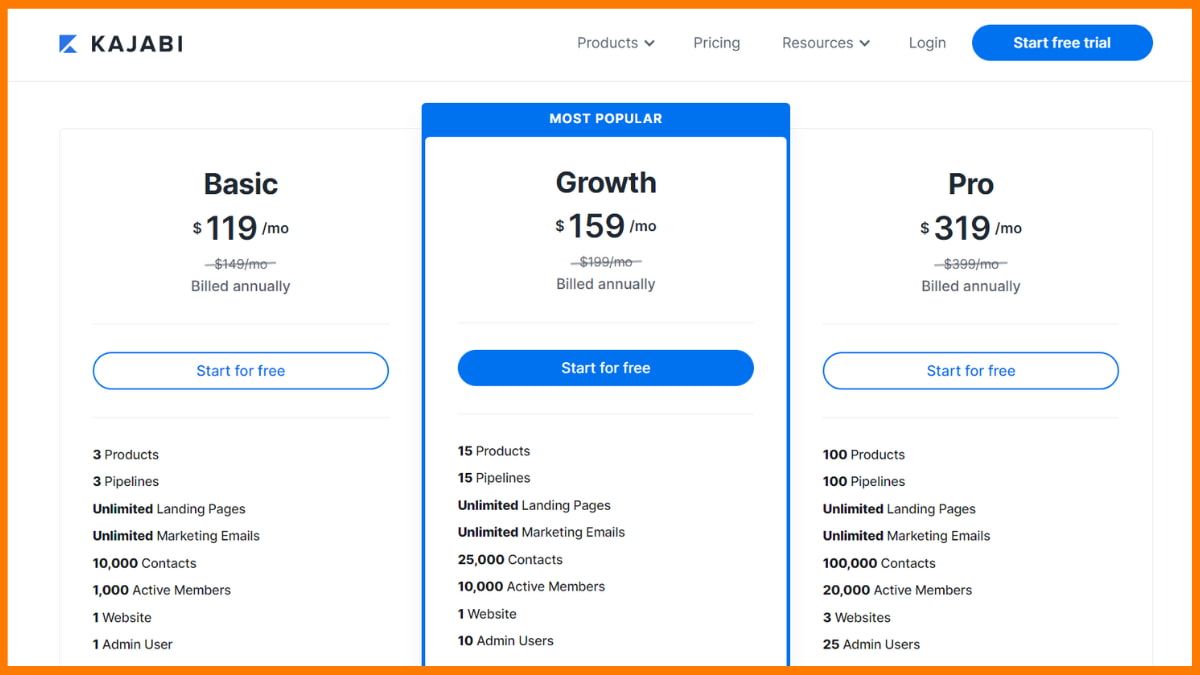Click 10 Admin Users in Growth plan
The image size is (1200, 675).
tap(506, 640)
